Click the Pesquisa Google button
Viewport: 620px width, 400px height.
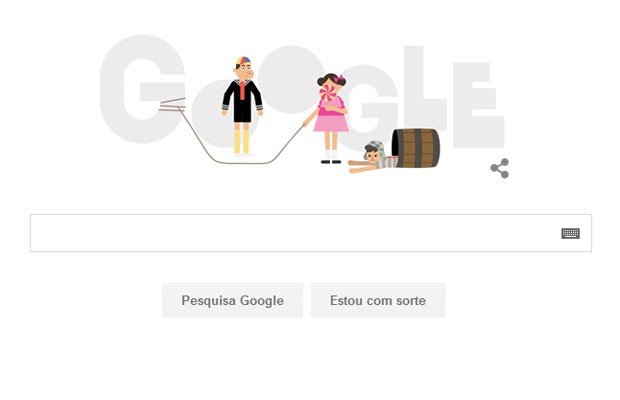(x=232, y=300)
